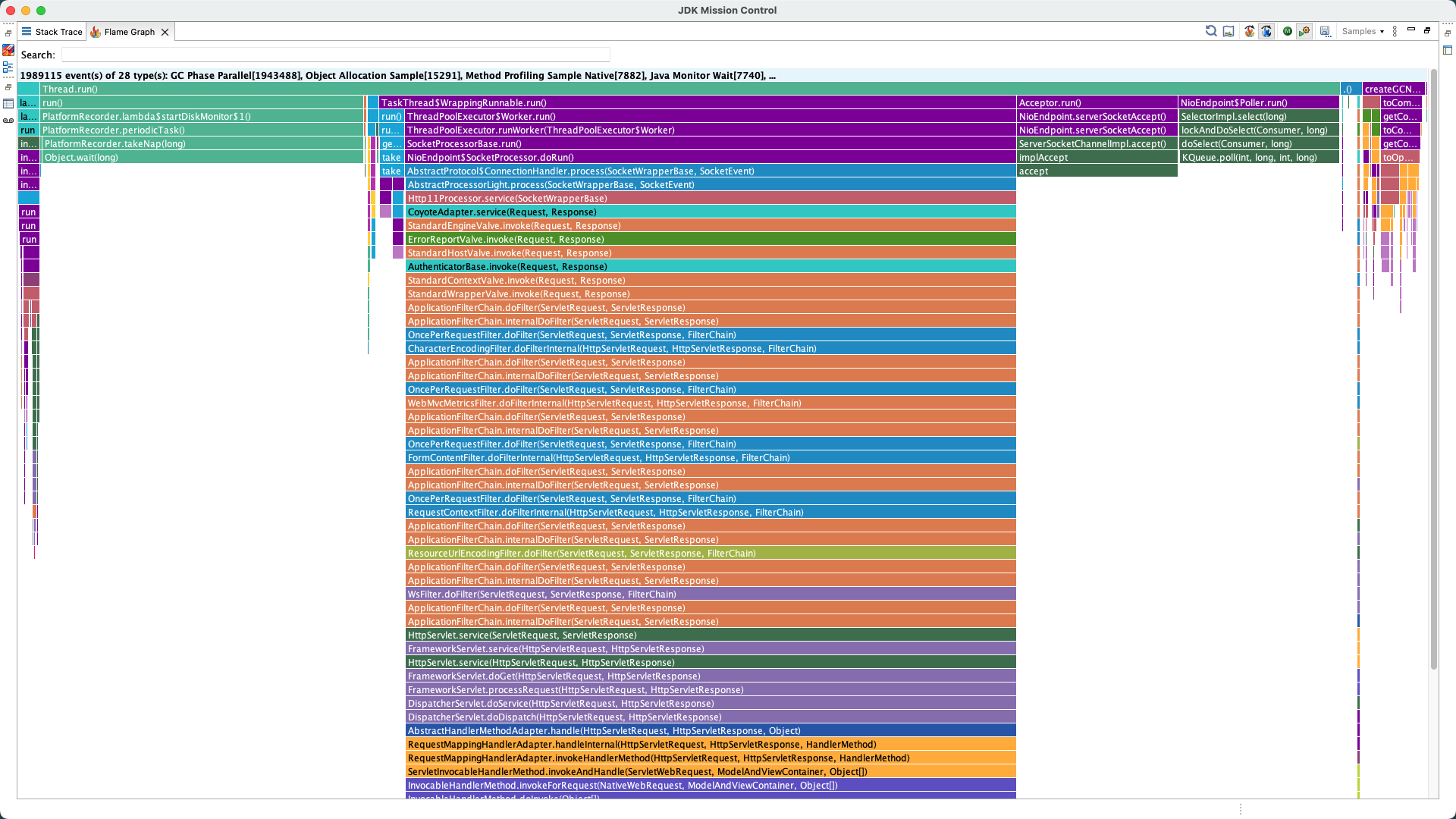This screenshot has height=819, width=1456.
Task: Select the Flame Graph tab
Action: tap(129, 32)
